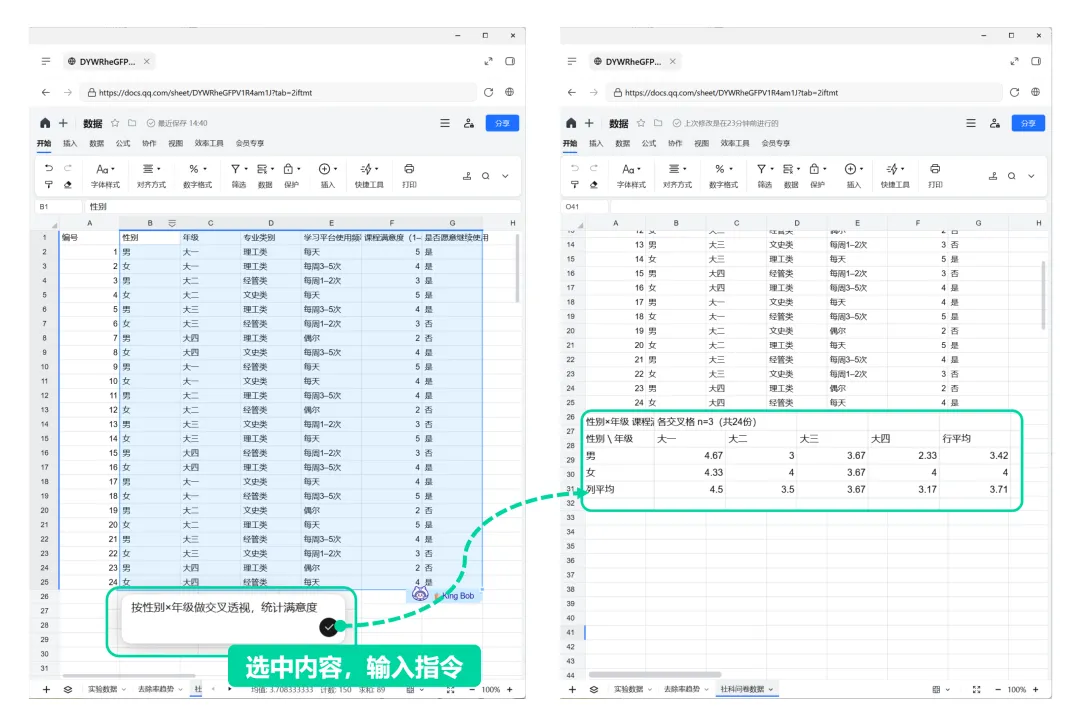Click the filter icon in column B header of the left window

[x=172, y=223]
